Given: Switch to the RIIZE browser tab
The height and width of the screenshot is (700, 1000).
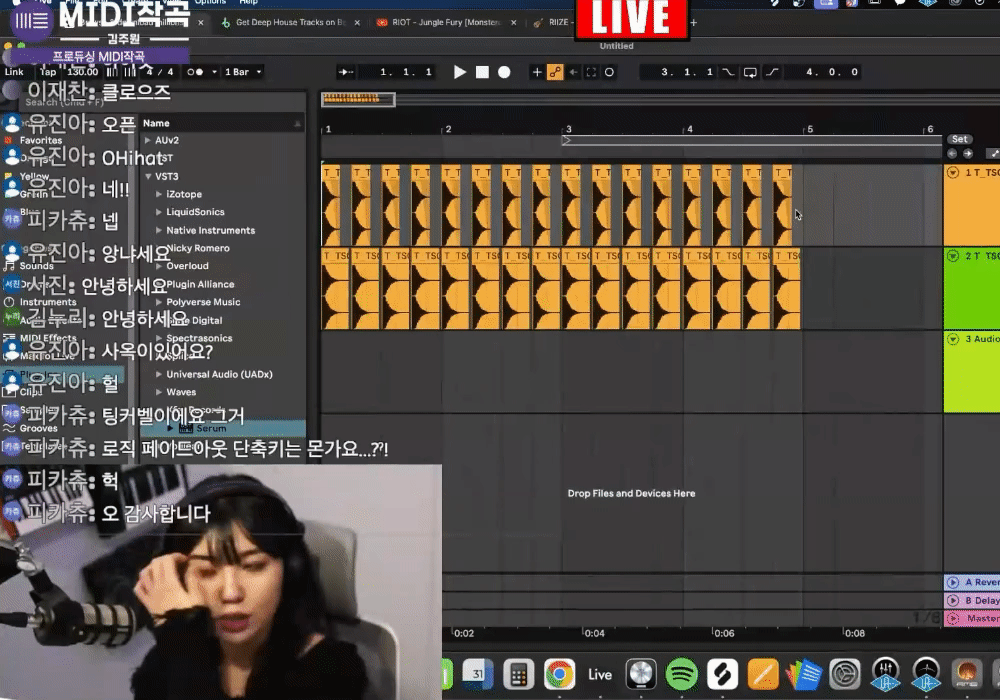Looking at the screenshot, I should (x=552, y=22).
